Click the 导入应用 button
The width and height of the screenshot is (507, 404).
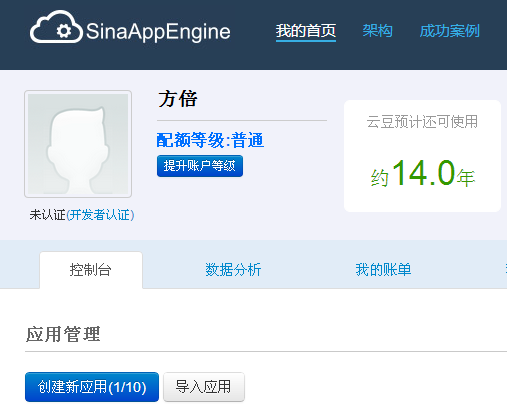pyautogui.click(x=204, y=387)
